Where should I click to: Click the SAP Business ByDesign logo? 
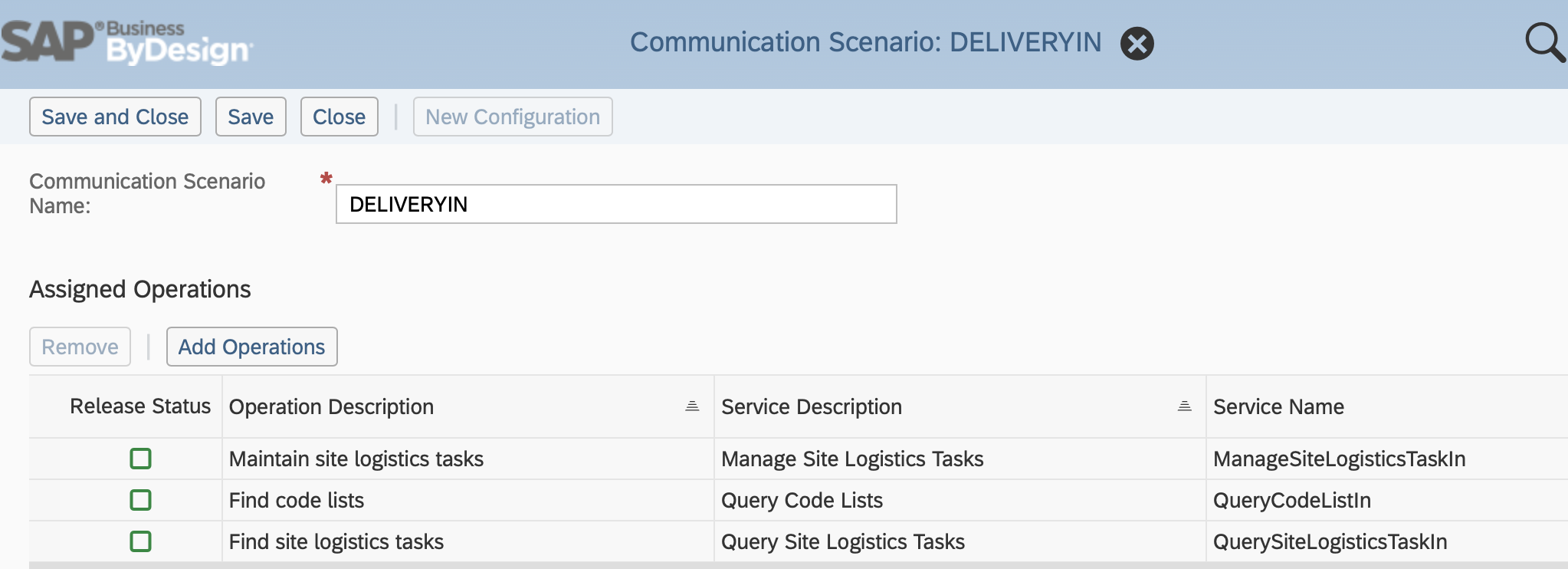click(x=126, y=42)
